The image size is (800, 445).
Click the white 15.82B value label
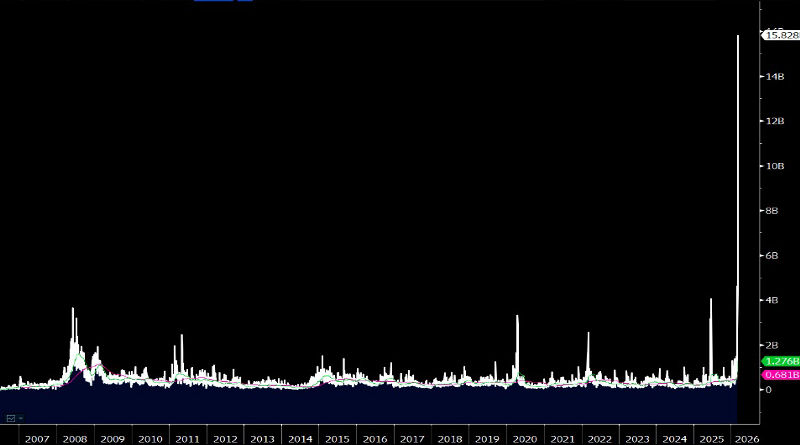[x=779, y=35]
